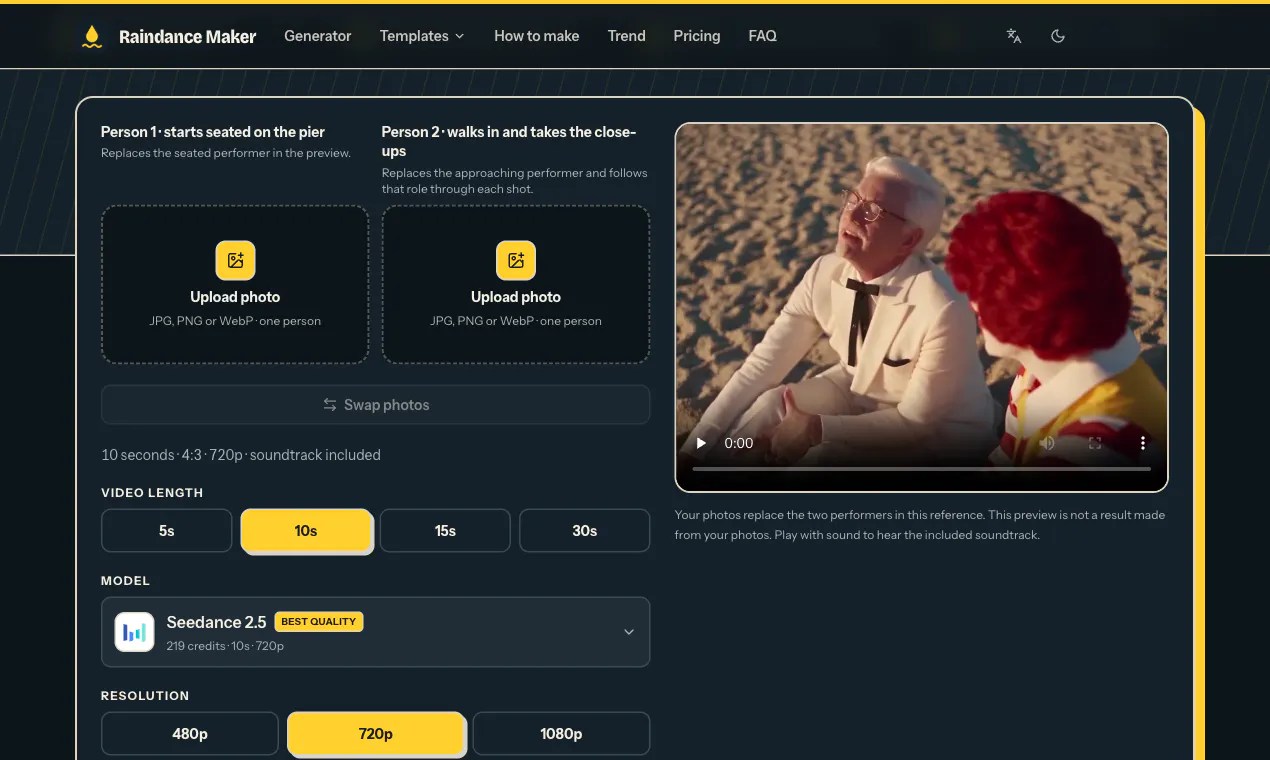Viewport: 1270px width, 760px height.
Task: Click the '10 seconds · 4:3 · 720p · soundtrack included' line
Action: (x=241, y=455)
